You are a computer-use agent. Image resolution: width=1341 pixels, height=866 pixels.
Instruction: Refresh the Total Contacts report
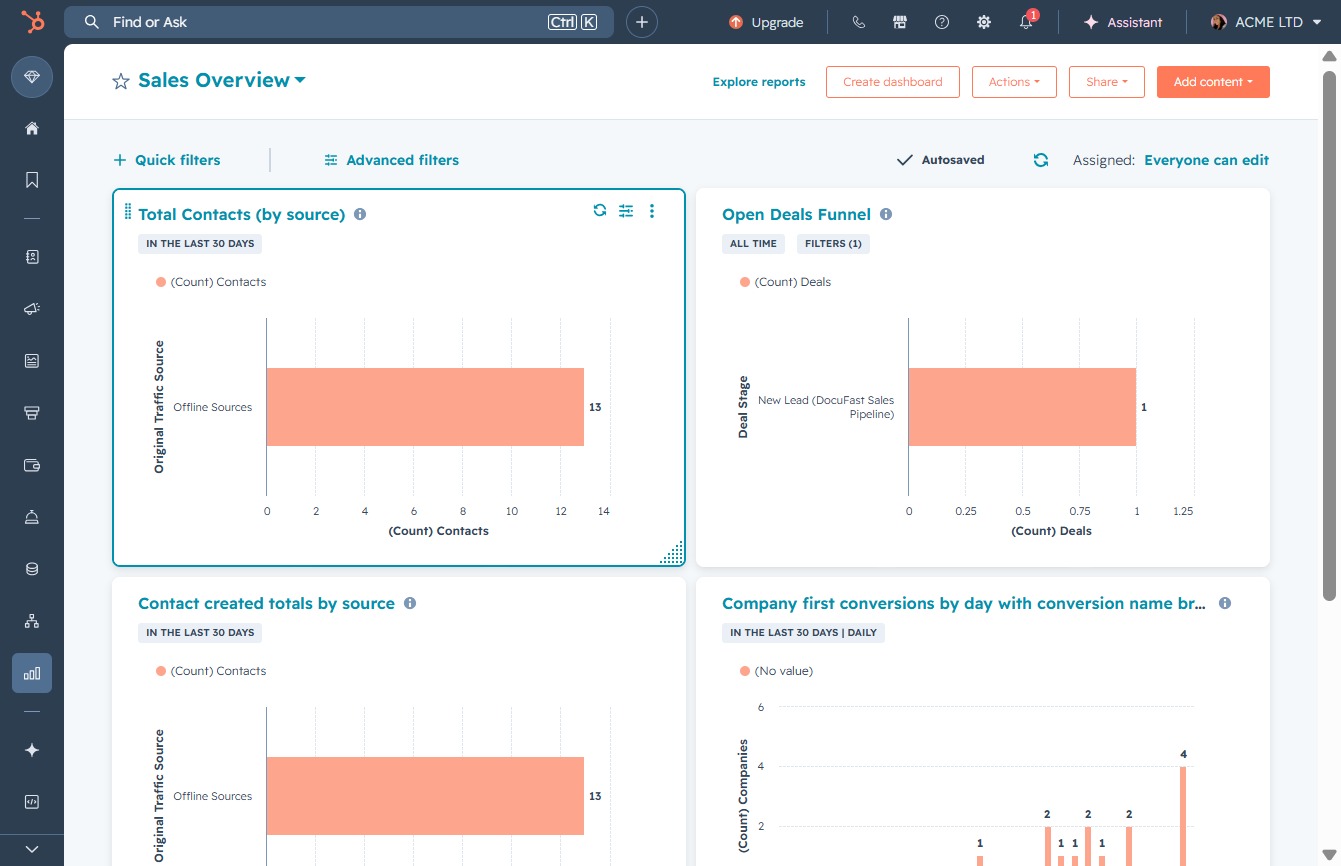coord(600,210)
